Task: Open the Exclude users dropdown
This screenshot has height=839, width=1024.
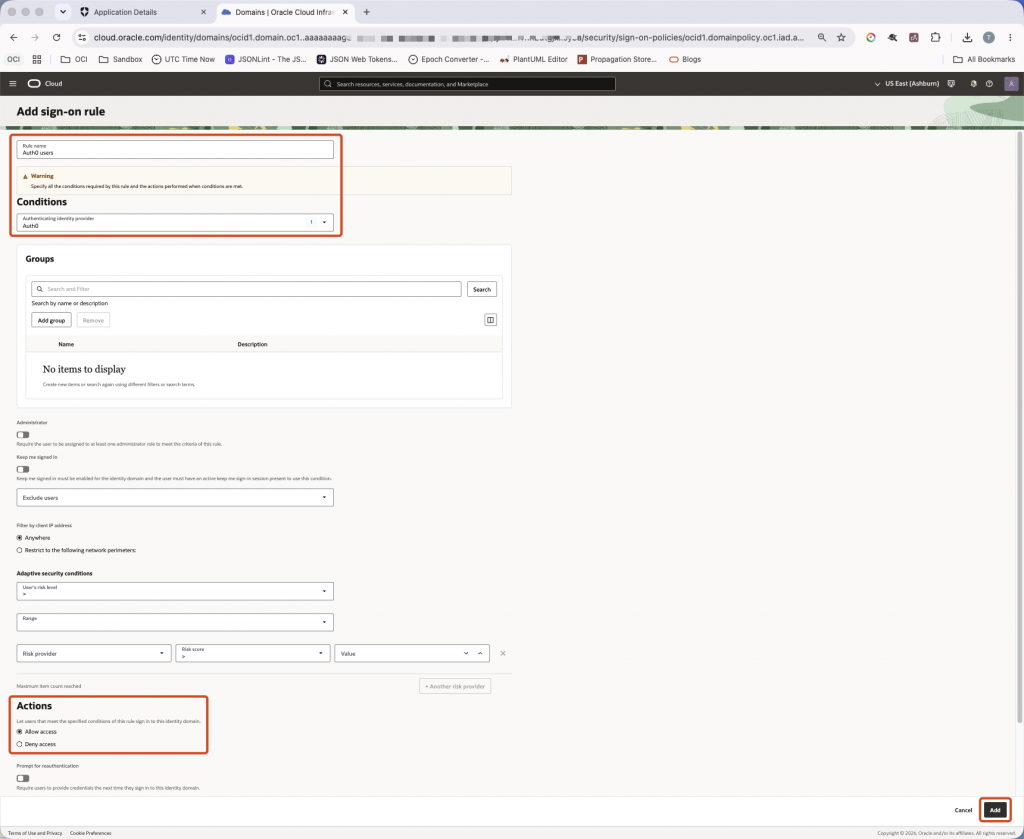Action: pos(175,498)
